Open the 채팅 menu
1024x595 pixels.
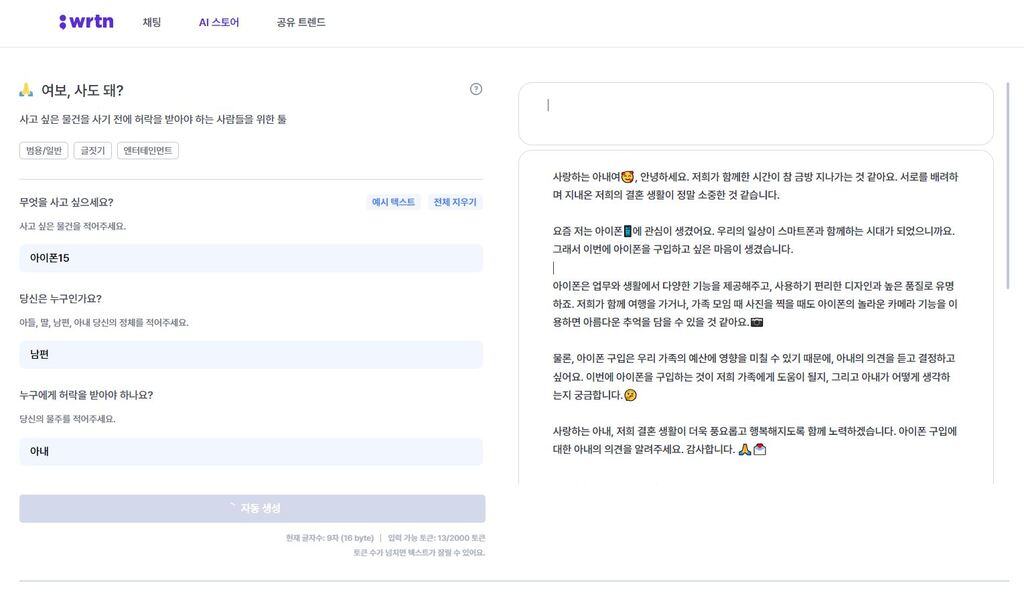[x=152, y=22]
